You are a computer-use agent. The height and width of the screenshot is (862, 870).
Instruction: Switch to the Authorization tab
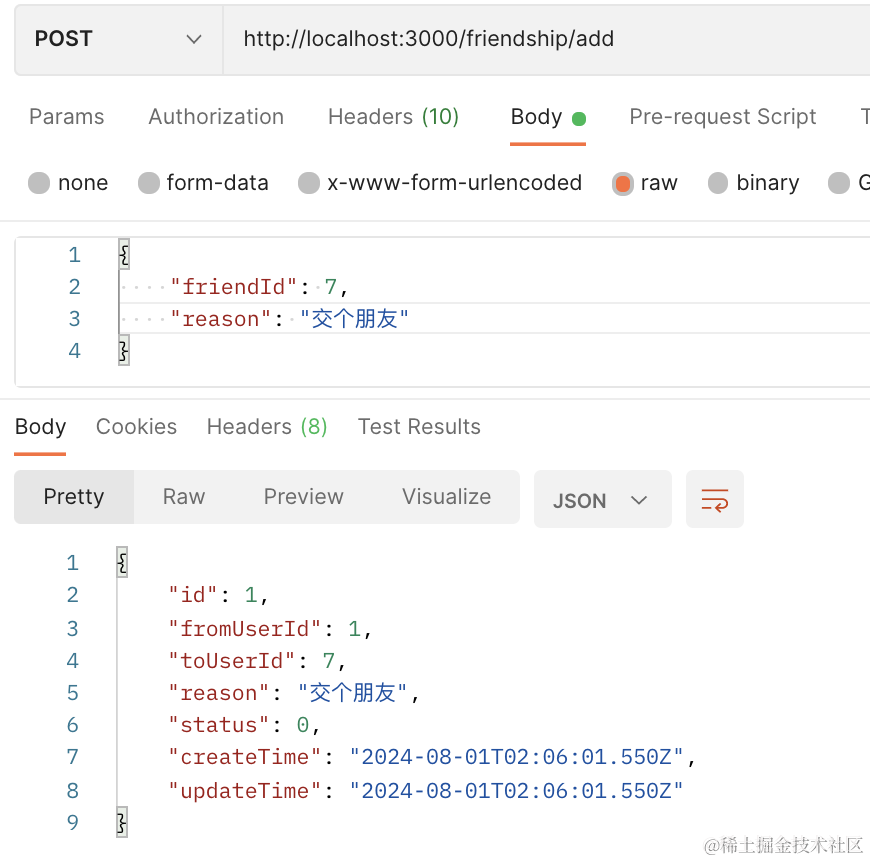click(216, 117)
